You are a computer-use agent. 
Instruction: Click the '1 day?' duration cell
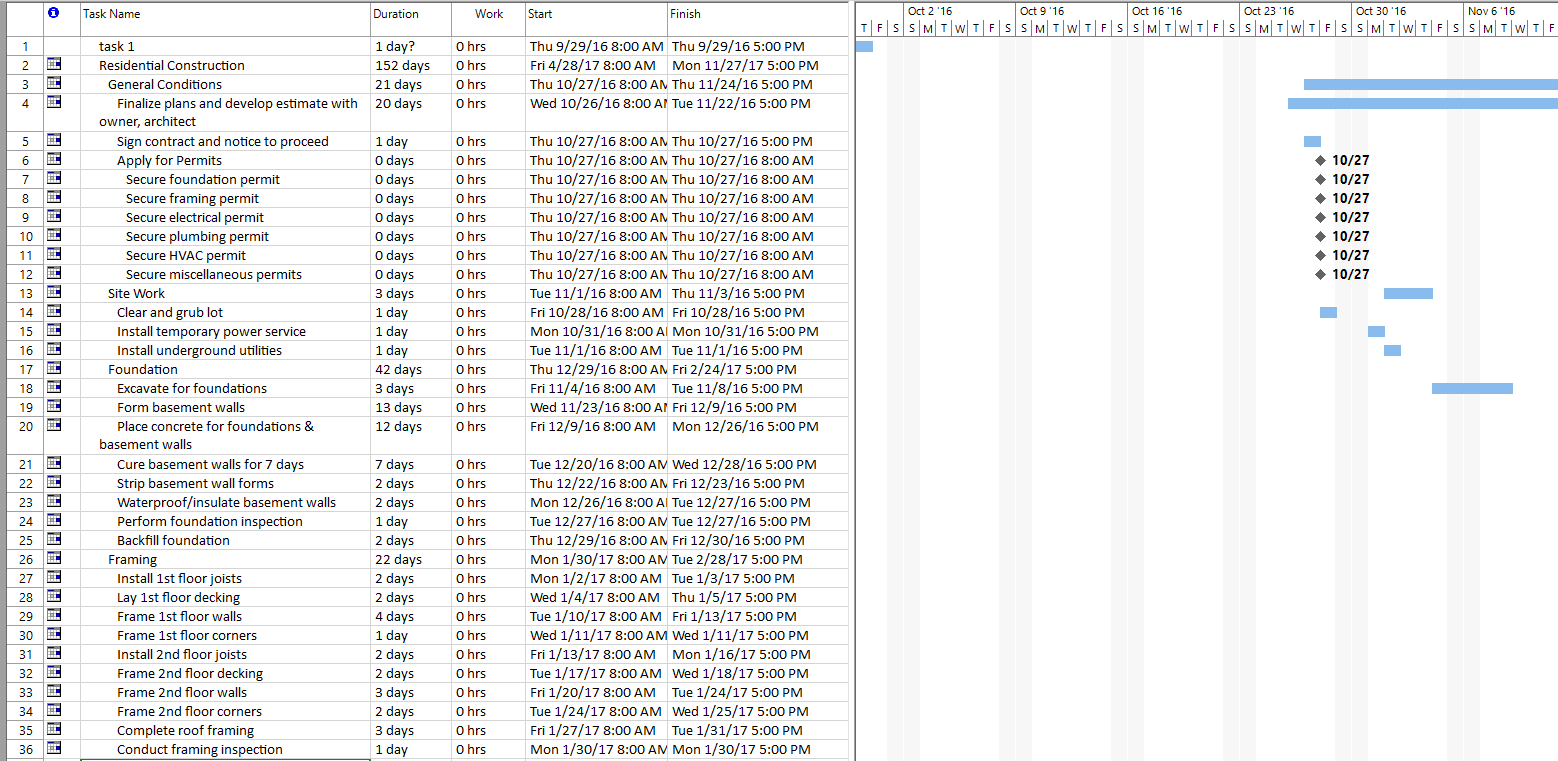pyautogui.click(x=410, y=46)
